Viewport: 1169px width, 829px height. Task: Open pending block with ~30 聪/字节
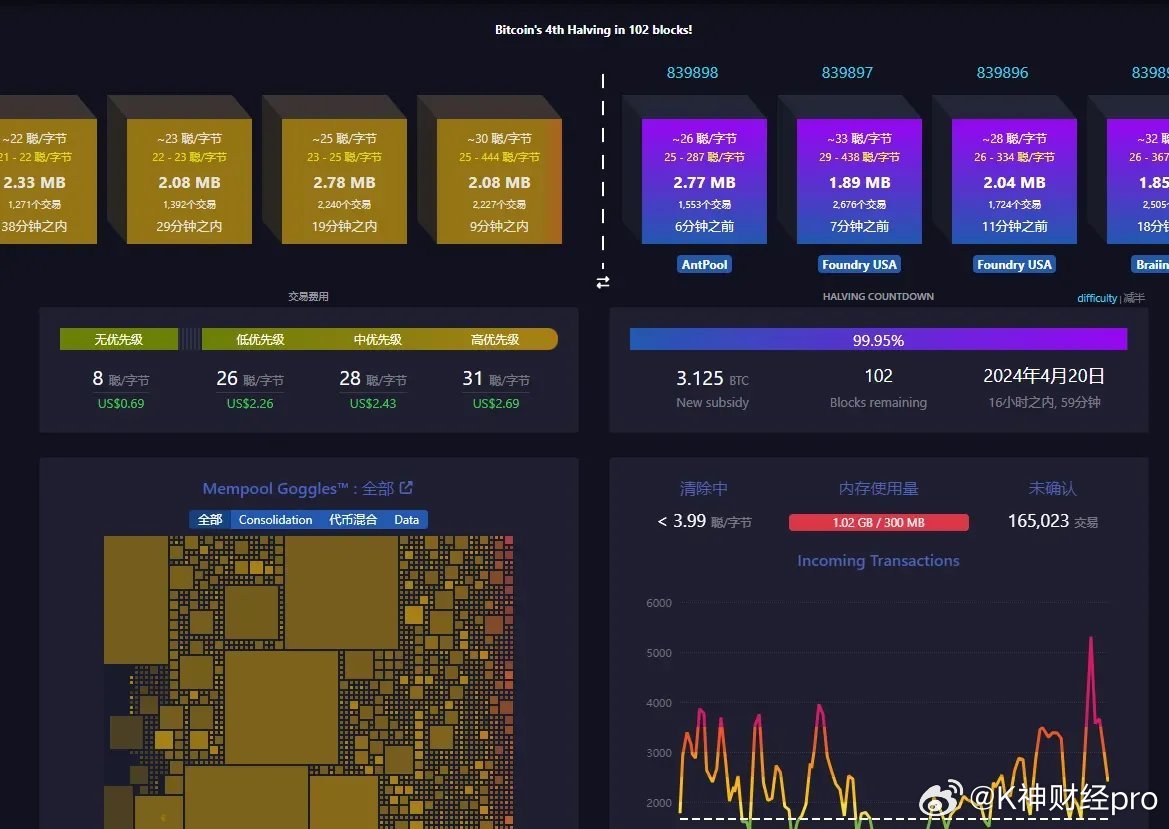coord(499,181)
